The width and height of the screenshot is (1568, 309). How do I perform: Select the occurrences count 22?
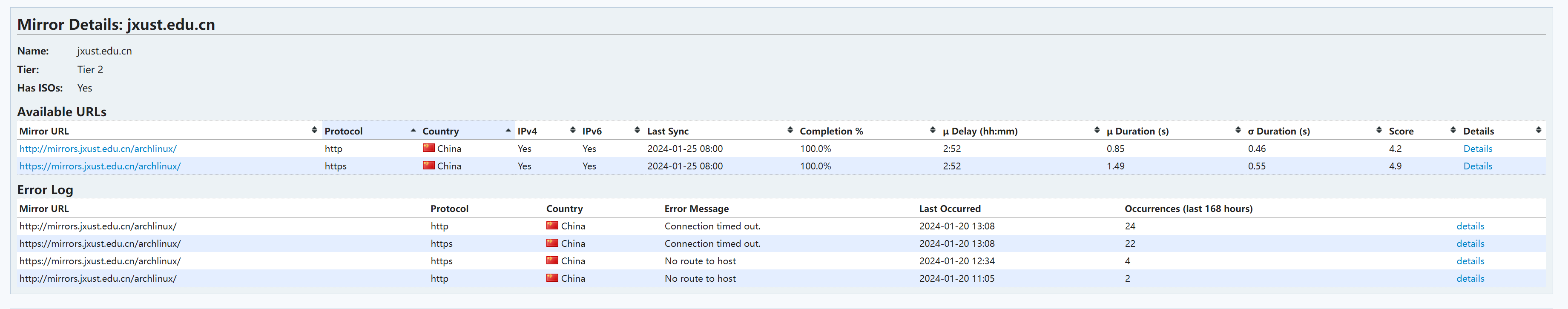click(1130, 243)
